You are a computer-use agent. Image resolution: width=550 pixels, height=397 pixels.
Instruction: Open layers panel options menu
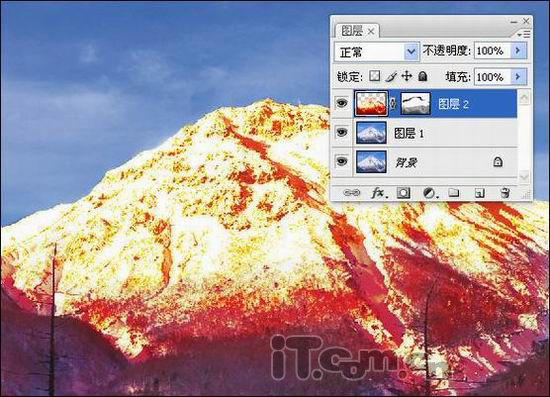525,34
